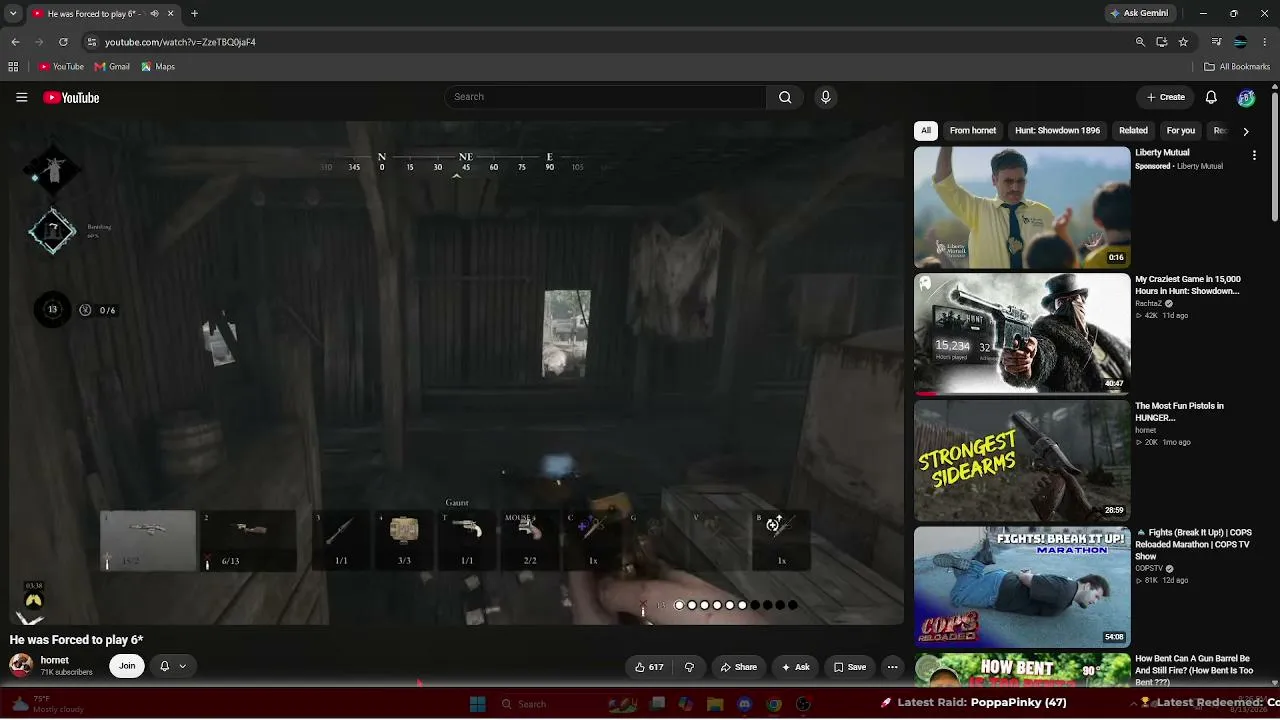
Task: Click the Create button
Action: pos(1166,97)
